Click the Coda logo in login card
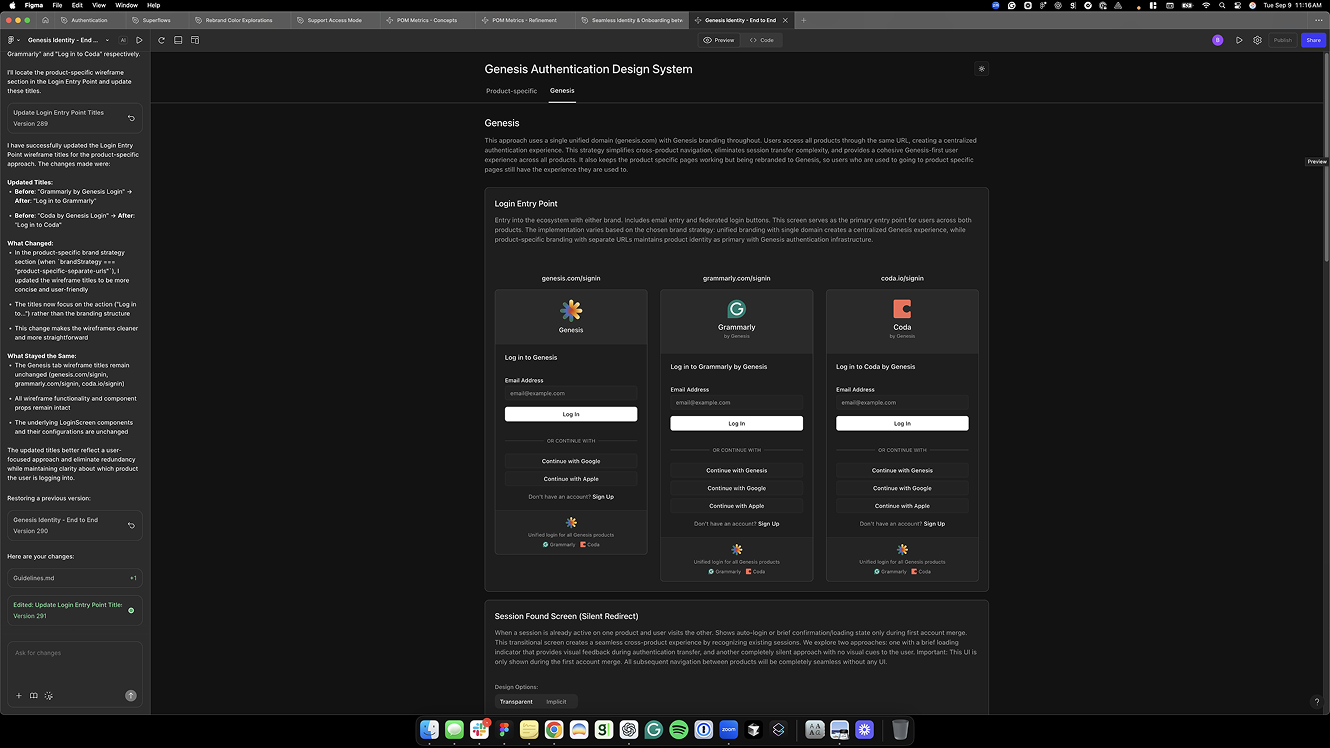Image resolution: width=1330 pixels, height=748 pixels. pyautogui.click(x=902, y=309)
